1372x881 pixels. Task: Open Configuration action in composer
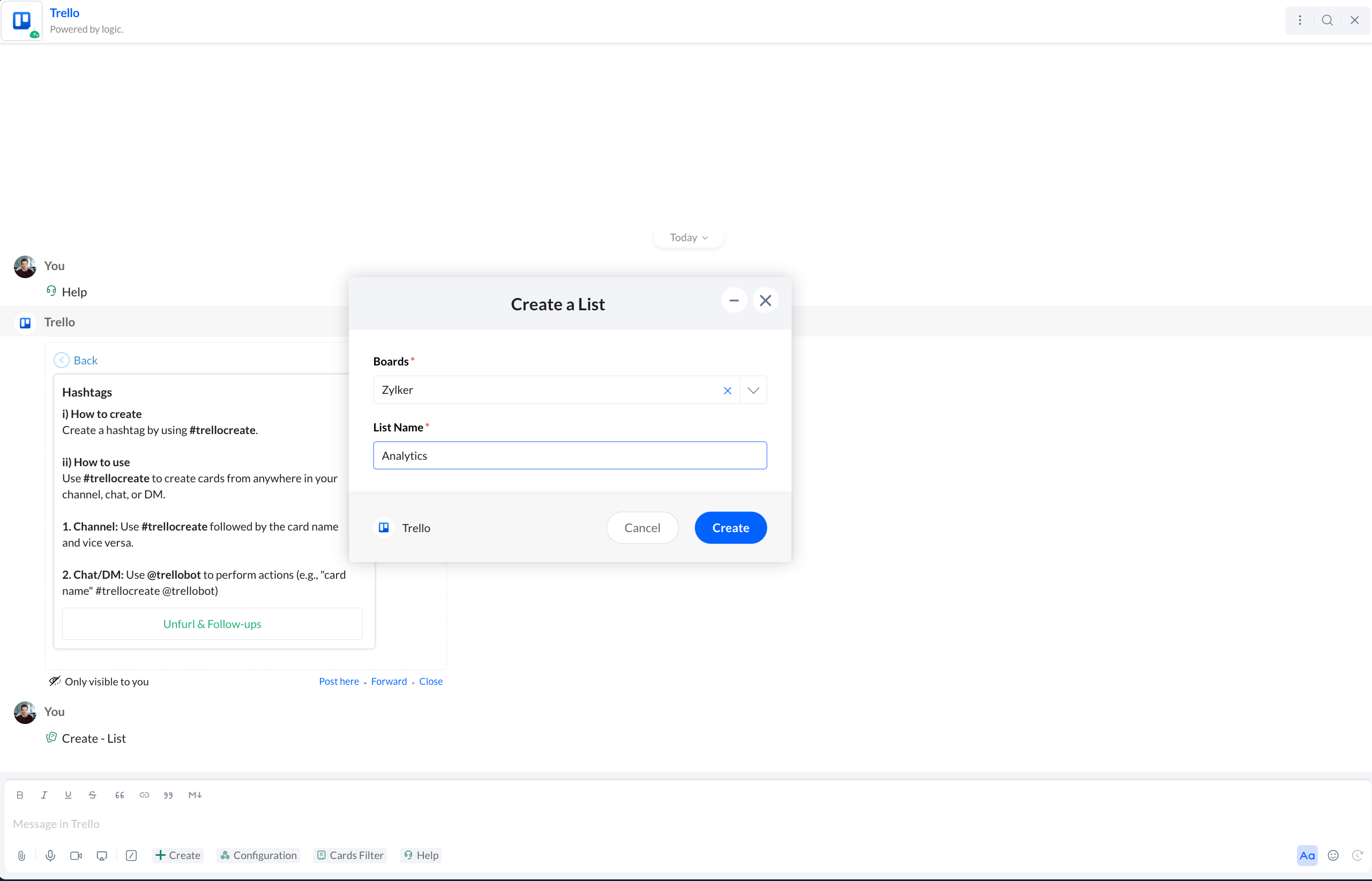click(259, 856)
